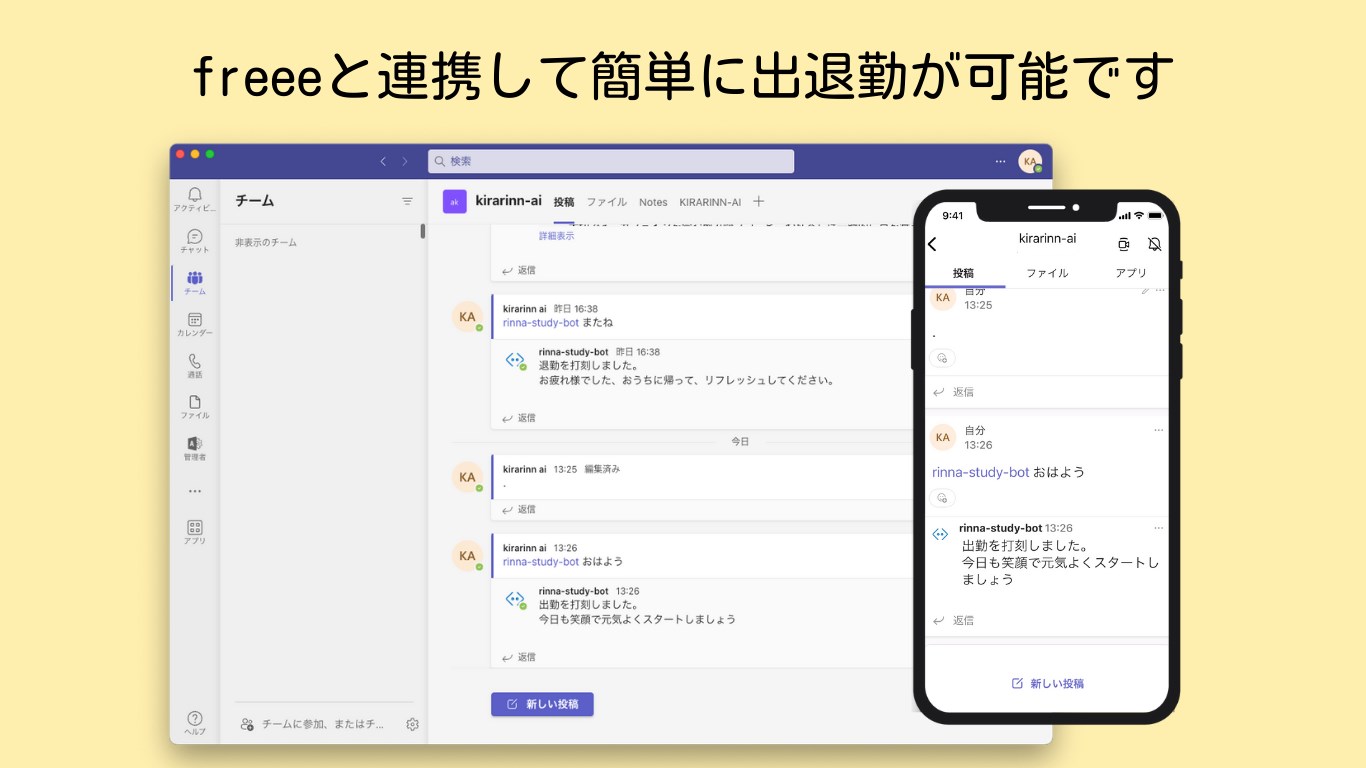
Task: Switch to the 投稿 tab on desktop
Action: 564,202
